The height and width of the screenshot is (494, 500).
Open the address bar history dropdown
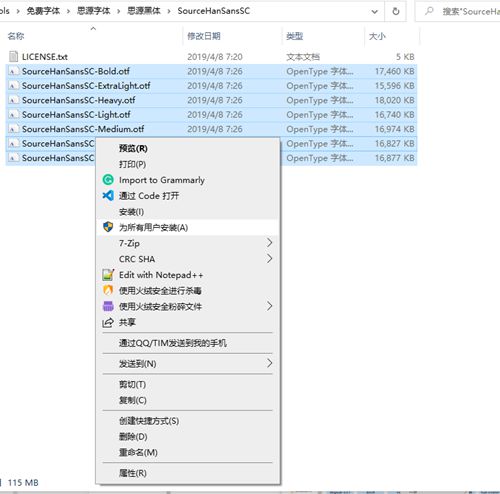[x=375, y=12]
